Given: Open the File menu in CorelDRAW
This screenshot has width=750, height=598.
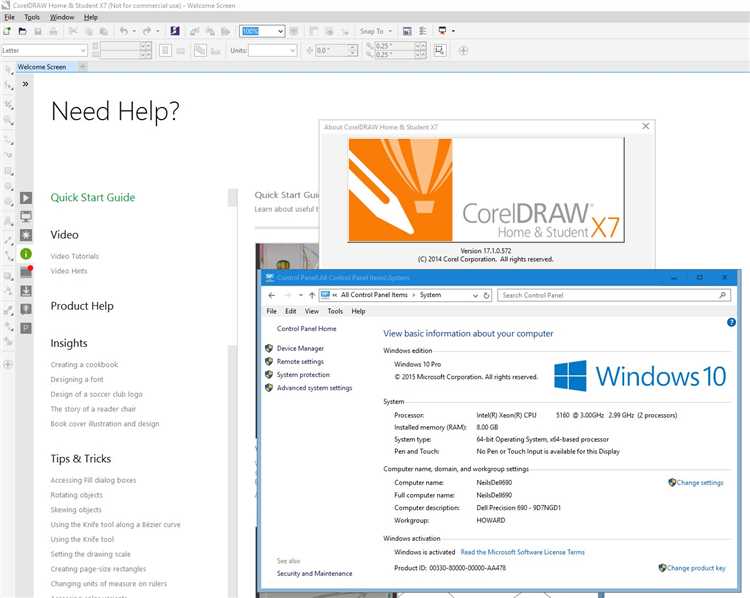Looking at the screenshot, I should pos(9,17).
